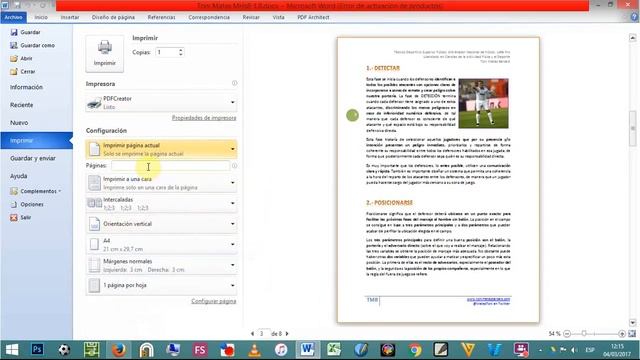This screenshot has width=640, height=360.
Task: Open the Nuevo section
Action: click(19, 122)
